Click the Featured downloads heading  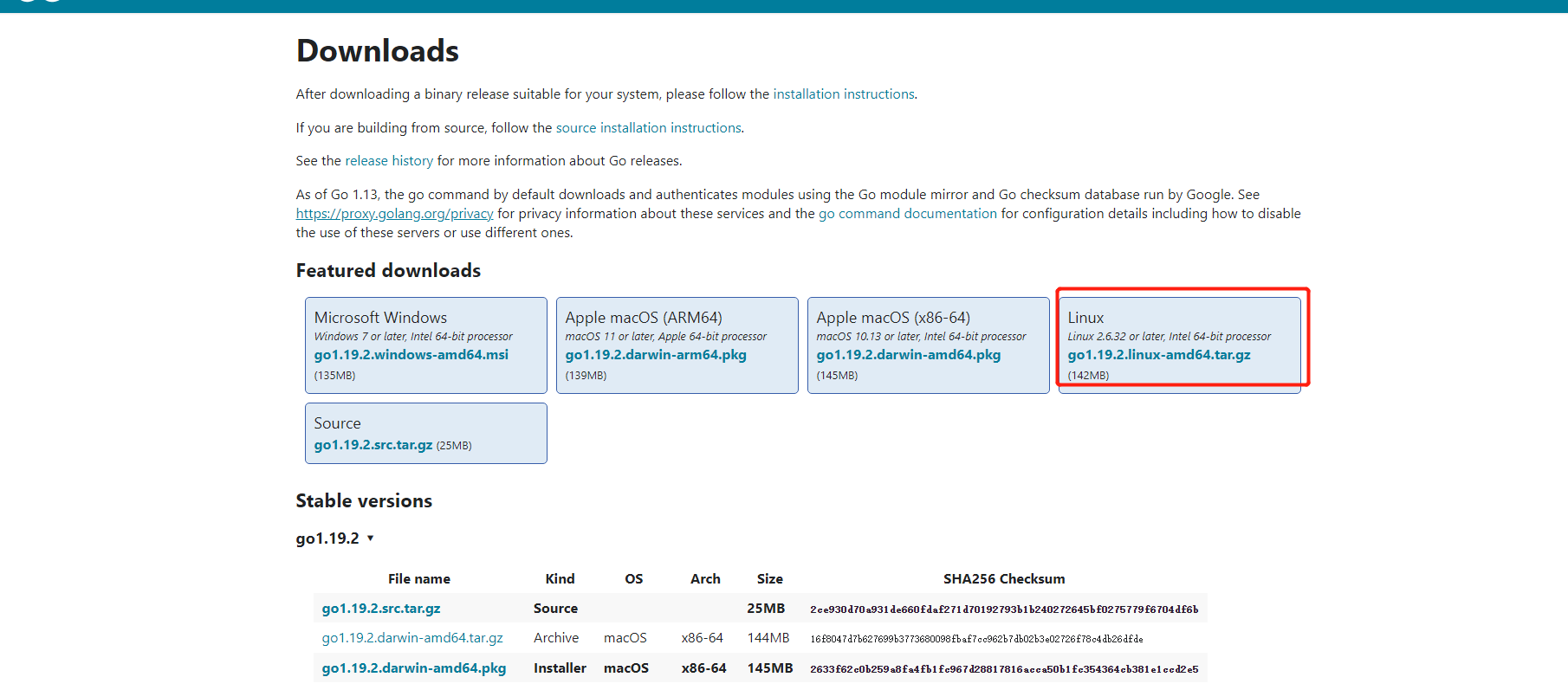[x=388, y=270]
